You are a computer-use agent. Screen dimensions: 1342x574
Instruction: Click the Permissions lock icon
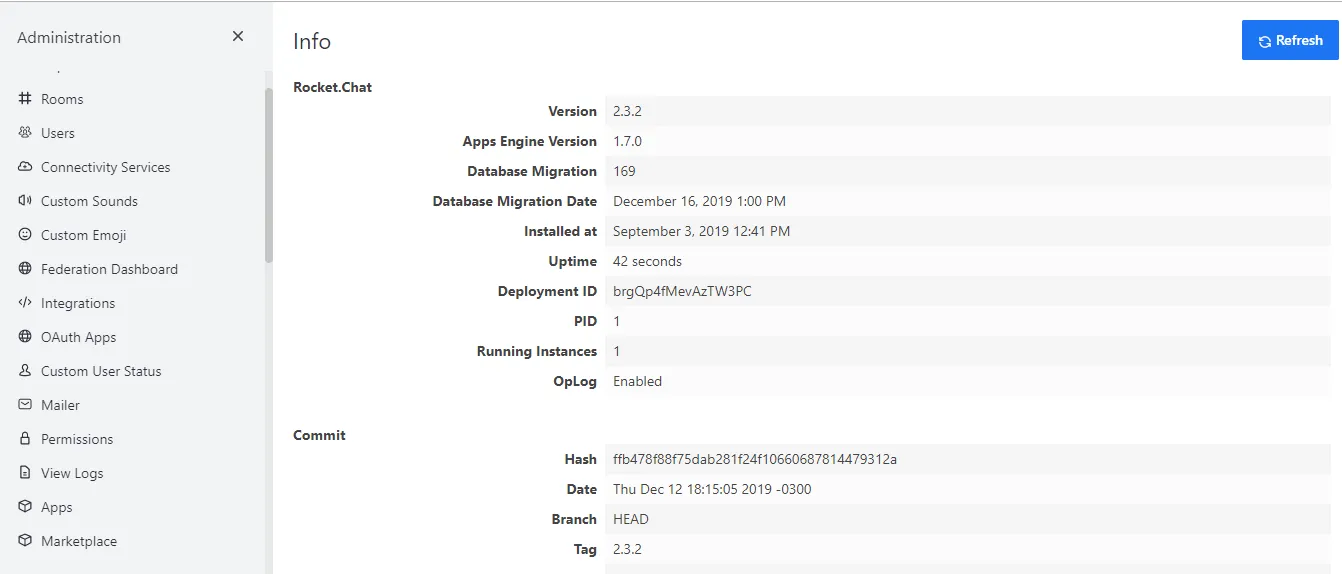tap(25, 439)
